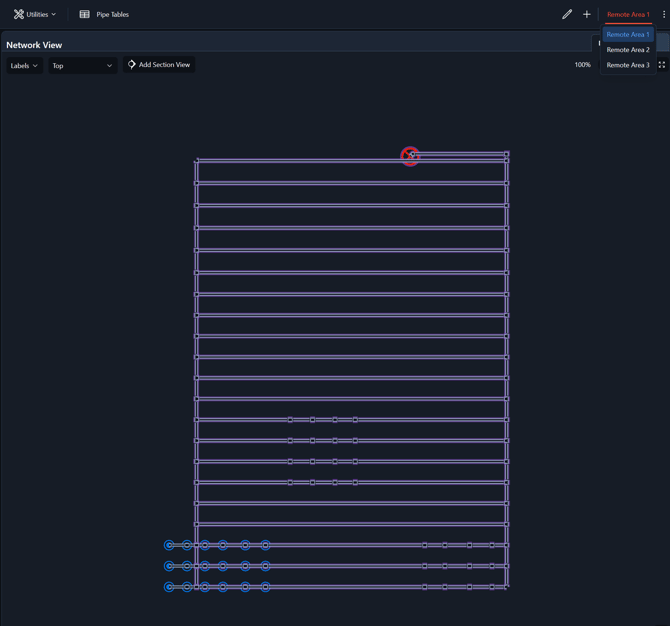Open Pipe Tables
670x626 pixels.
point(104,15)
